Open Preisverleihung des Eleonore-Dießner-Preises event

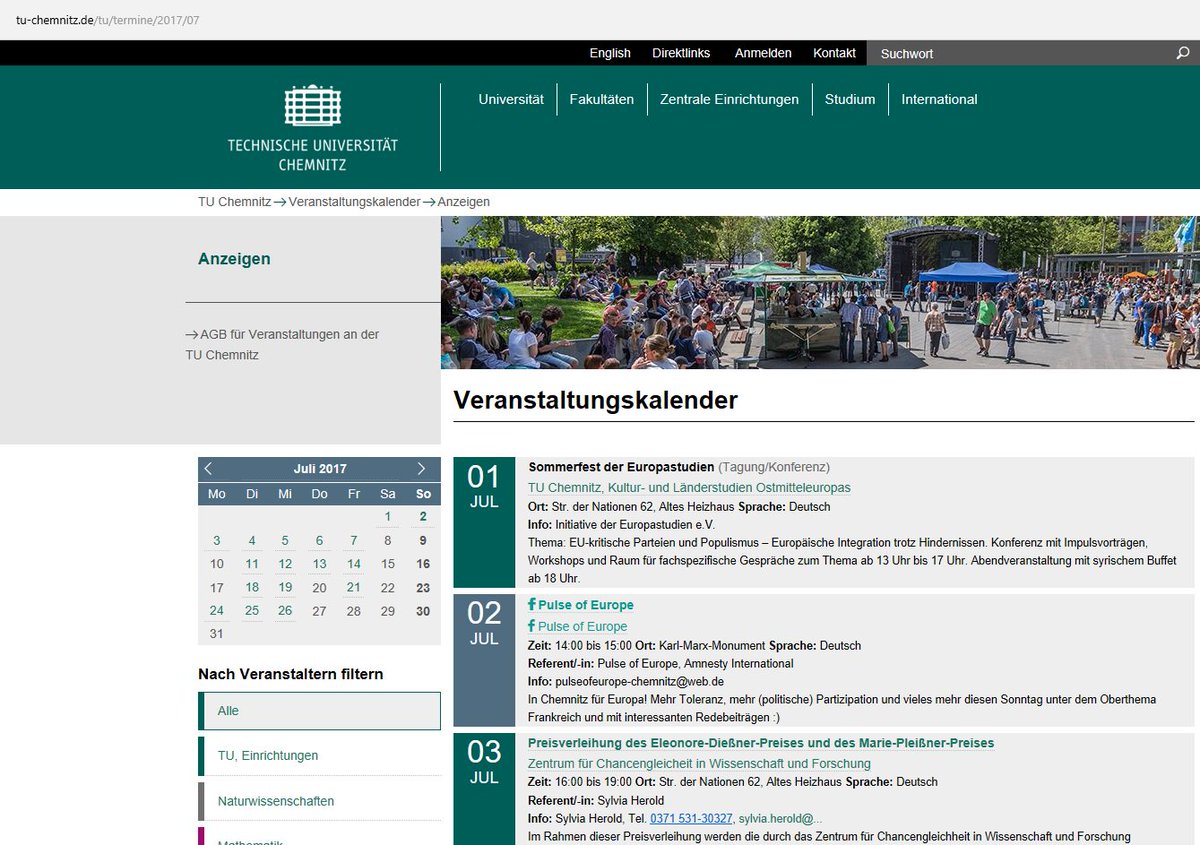(761, 743)
